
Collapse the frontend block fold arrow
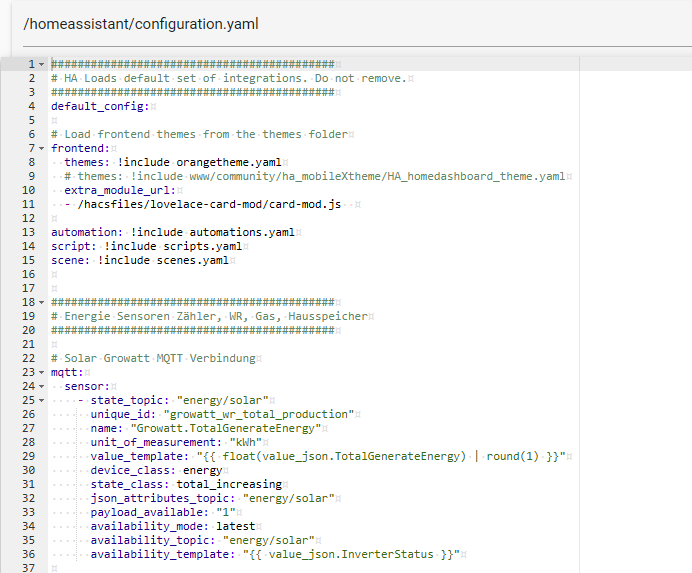click(41, 148)
